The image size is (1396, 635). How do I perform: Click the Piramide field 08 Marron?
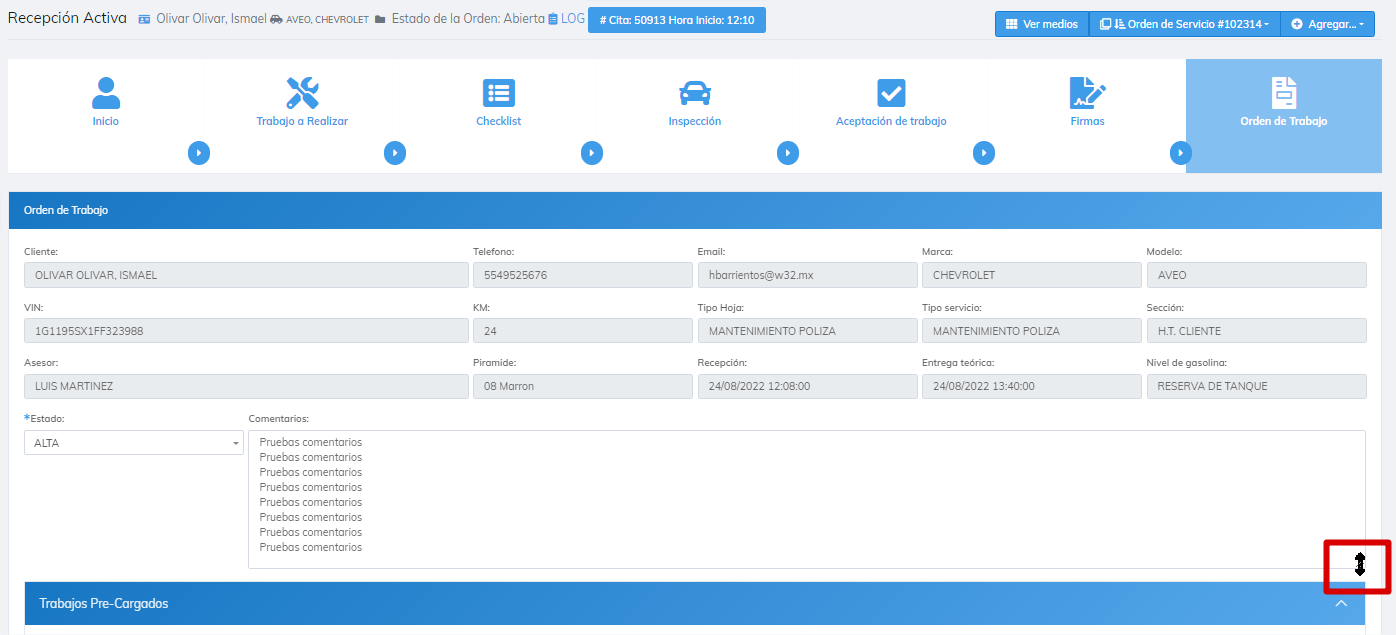[x=583, y=386]
